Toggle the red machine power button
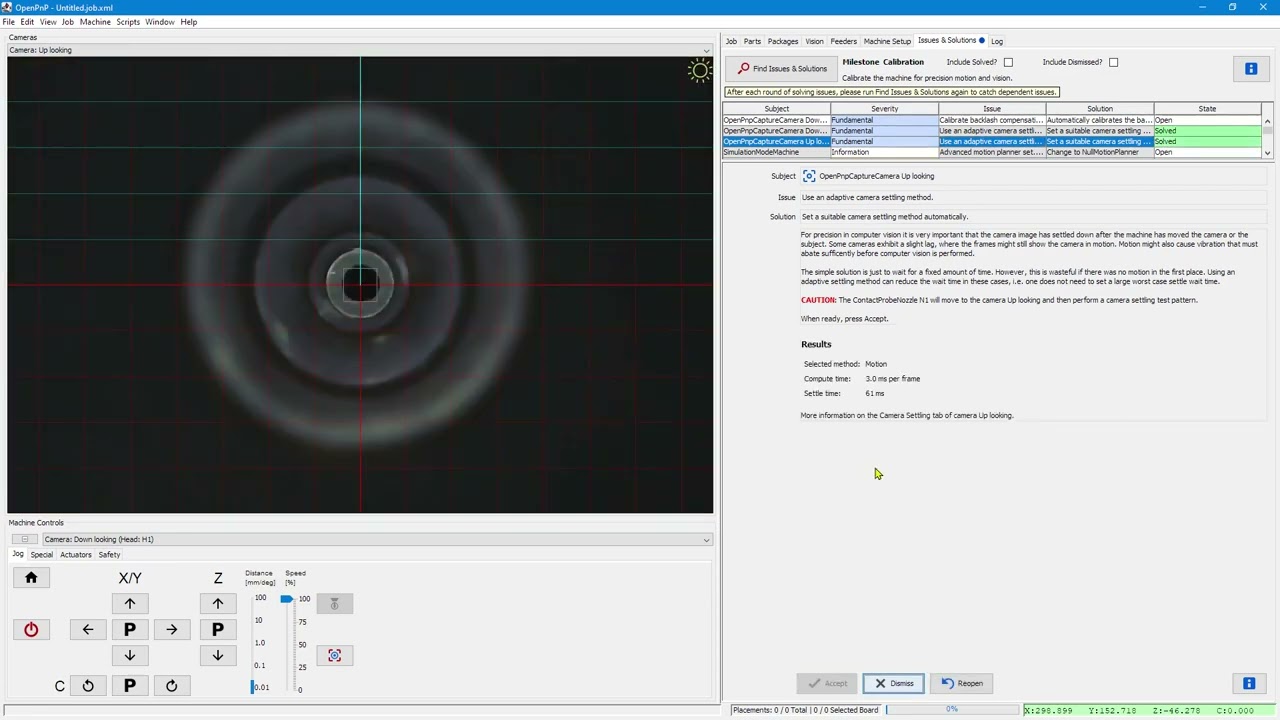1280x720 pixels. coord(31,630)
